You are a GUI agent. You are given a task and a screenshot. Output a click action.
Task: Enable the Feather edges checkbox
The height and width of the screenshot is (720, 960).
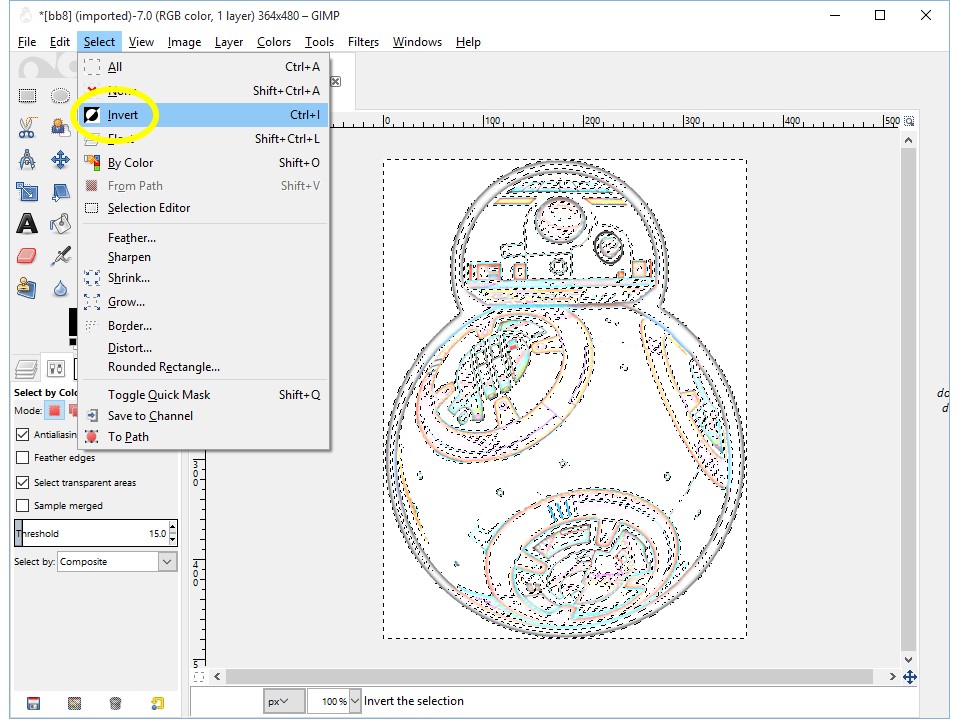pos(23,457)
